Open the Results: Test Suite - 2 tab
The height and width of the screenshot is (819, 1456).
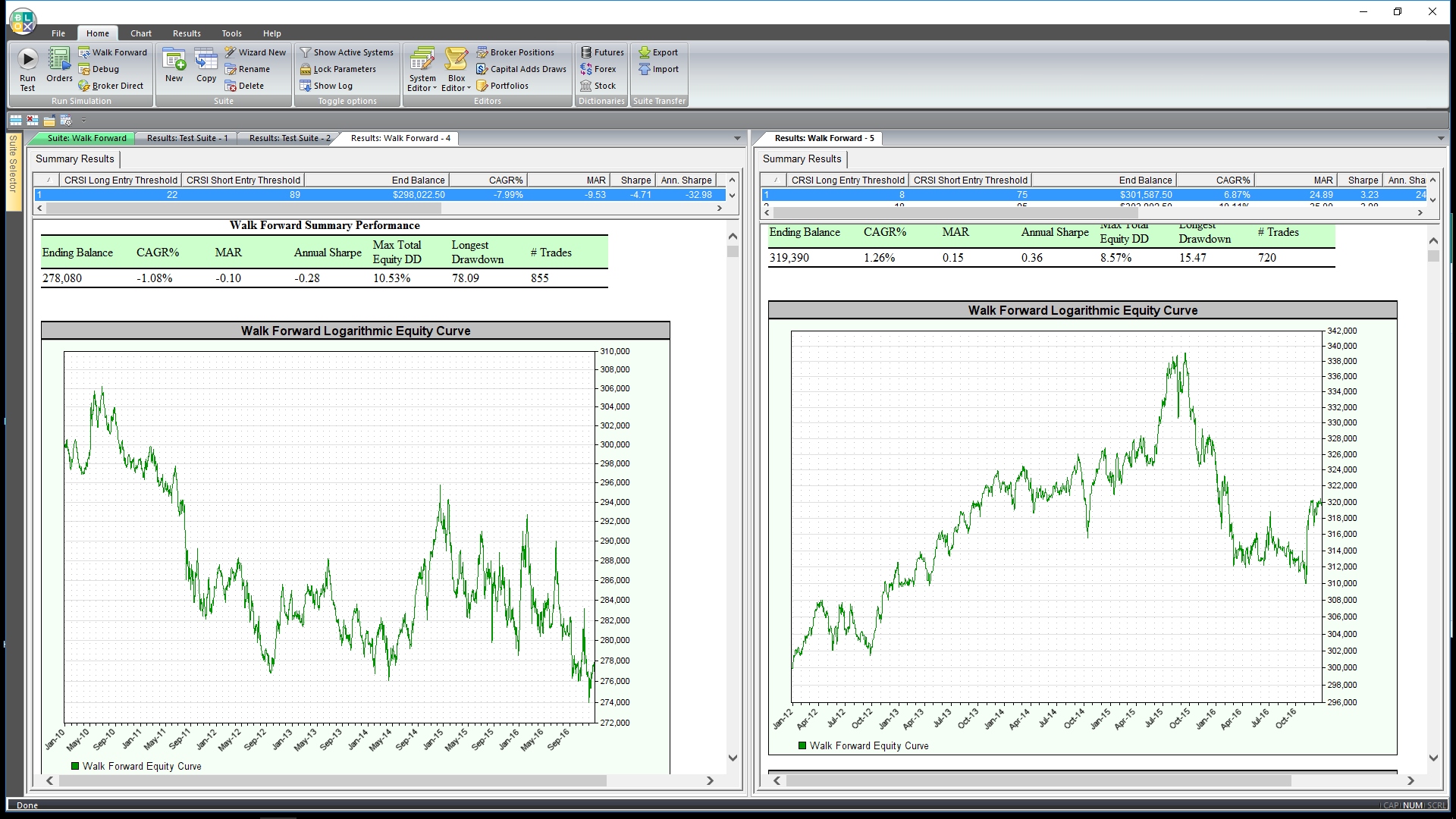(x=289, y=138)
